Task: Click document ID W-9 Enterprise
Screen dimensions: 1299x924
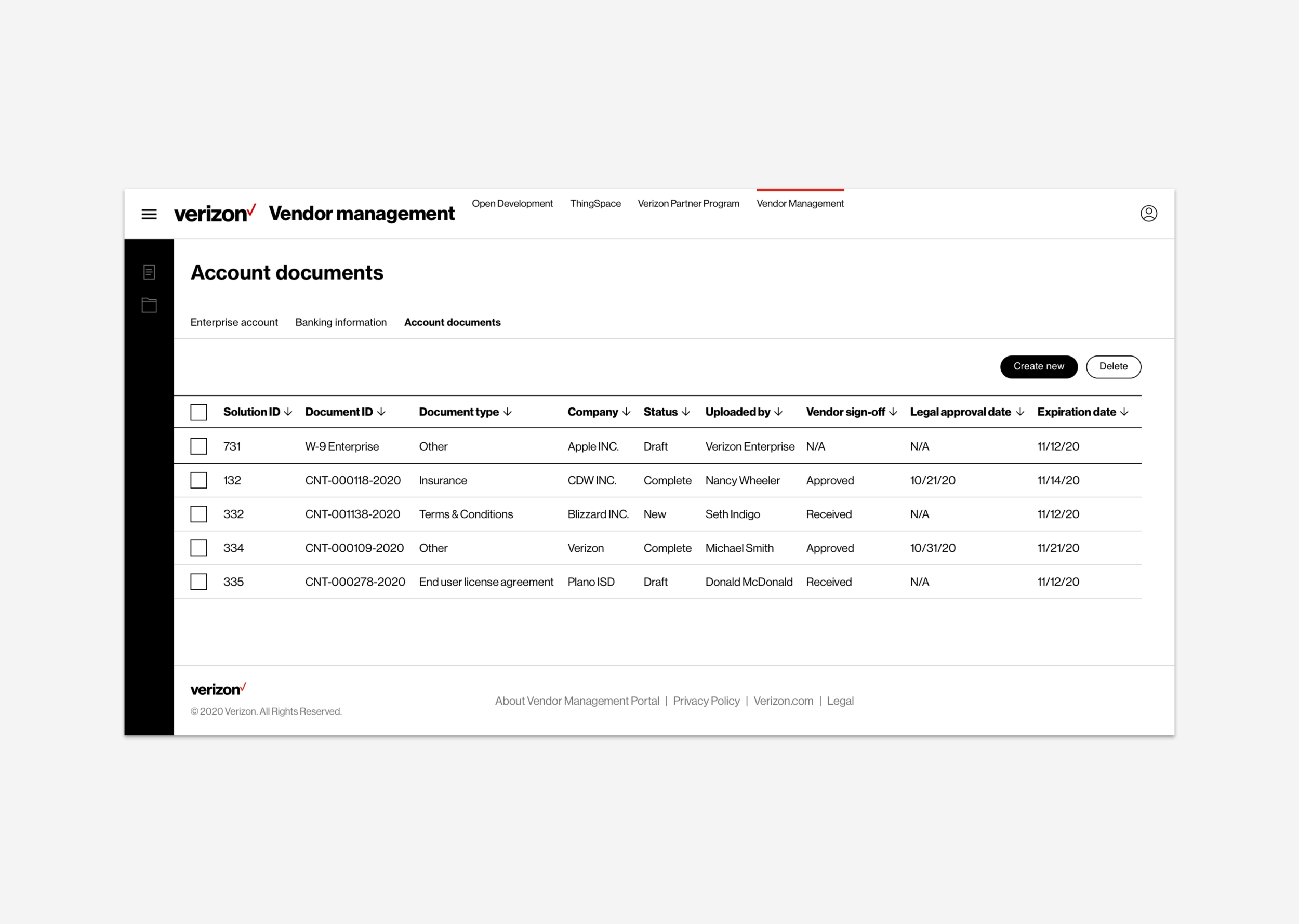Action: point(342,446)
